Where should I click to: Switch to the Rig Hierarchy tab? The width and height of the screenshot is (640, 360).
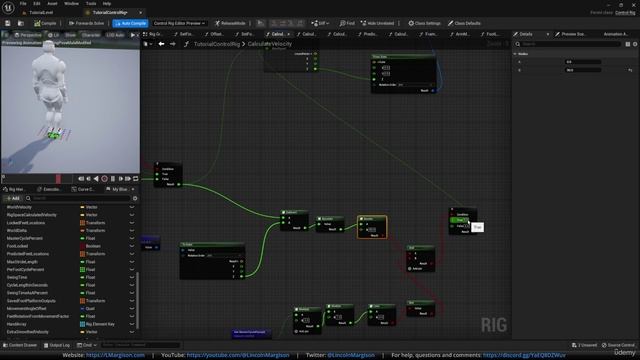[x=14, y=189]
